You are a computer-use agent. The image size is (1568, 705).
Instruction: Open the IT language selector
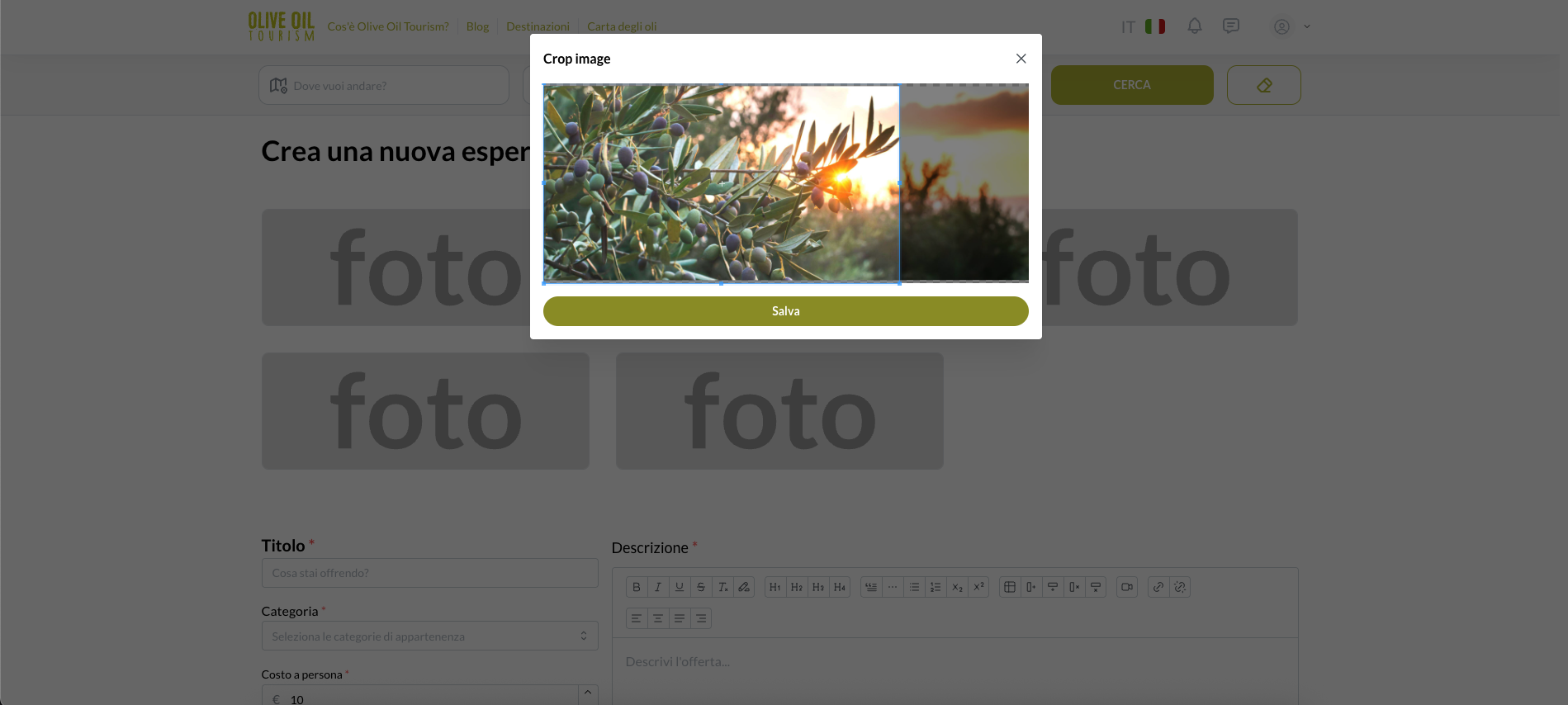pyautogui.click(x=1142, y=26)
